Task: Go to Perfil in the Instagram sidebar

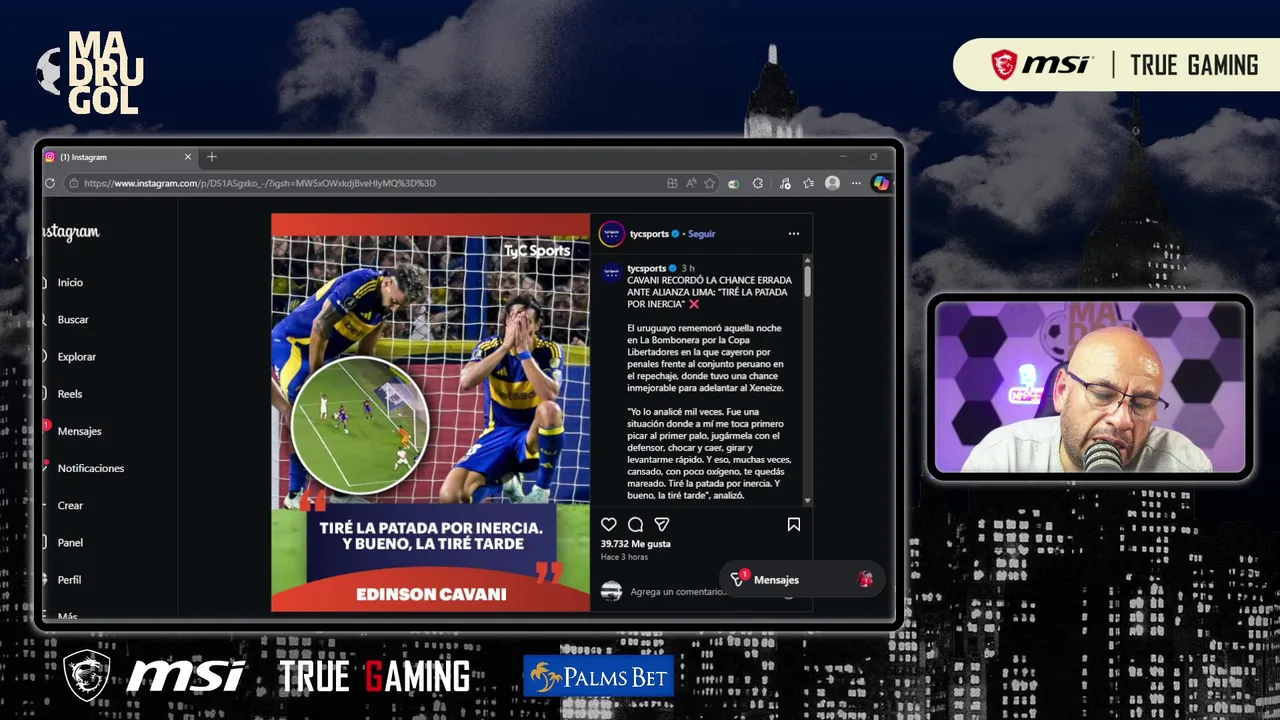Action: (69, 580)
